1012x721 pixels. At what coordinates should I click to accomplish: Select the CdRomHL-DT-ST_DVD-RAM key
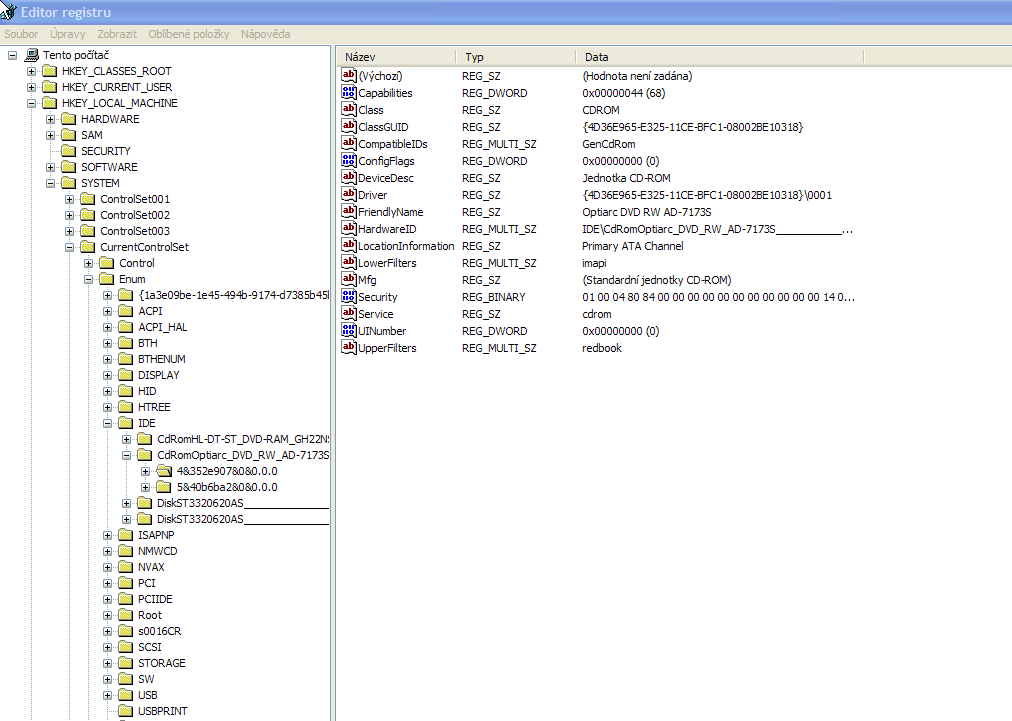[243, 439]
